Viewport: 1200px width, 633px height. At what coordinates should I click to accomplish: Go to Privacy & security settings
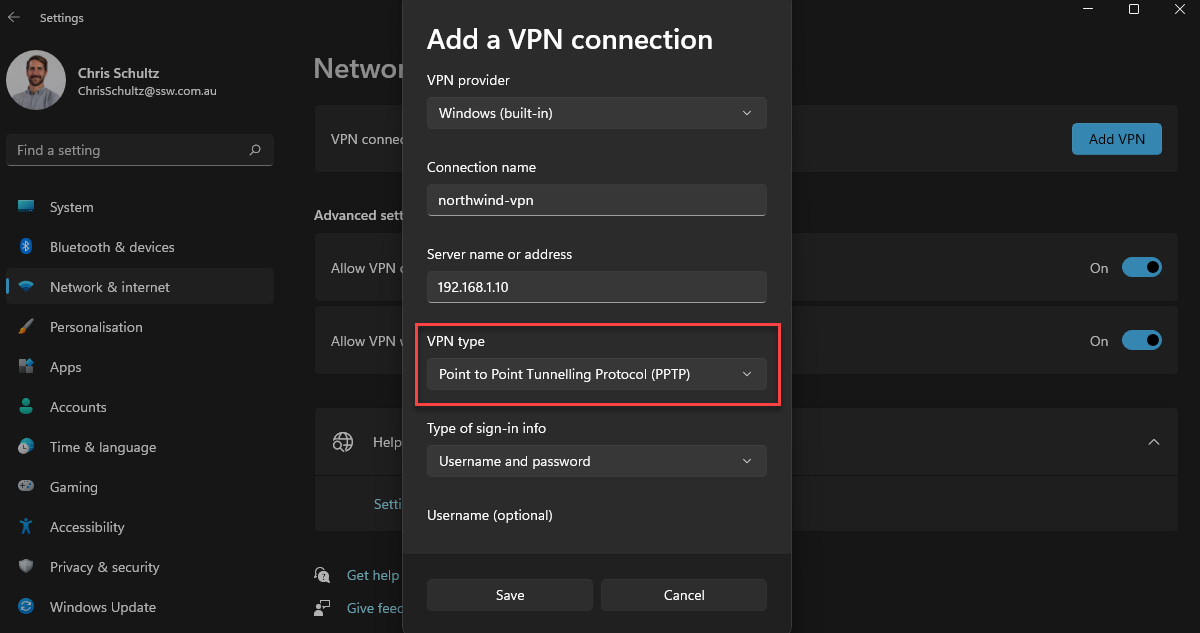(104, 567)
